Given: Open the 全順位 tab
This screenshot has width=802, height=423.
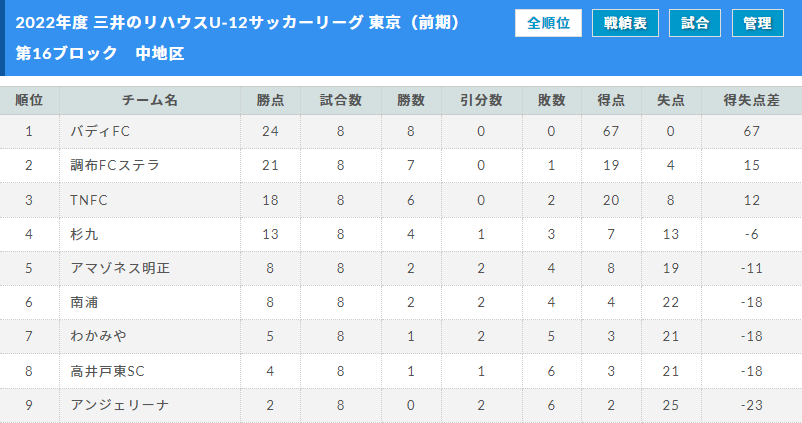Looking at the screenshot, I should click(548, 23).
